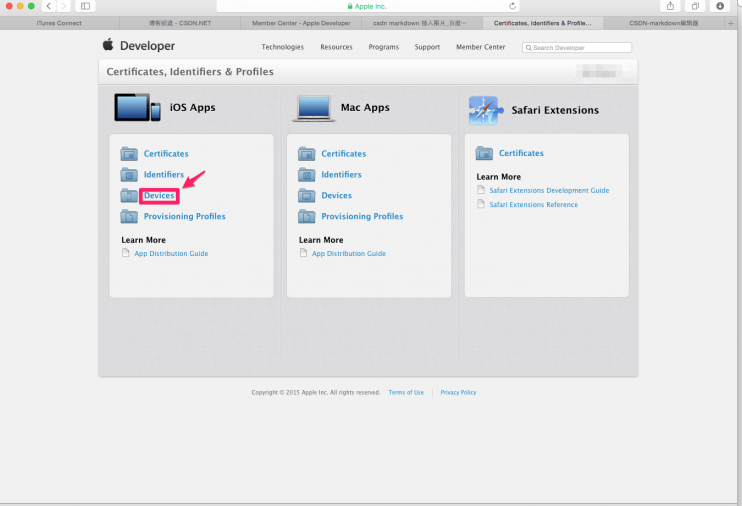Open Safari Extensions Reference link
Screen dimensions: 742x506
(533, 204)
